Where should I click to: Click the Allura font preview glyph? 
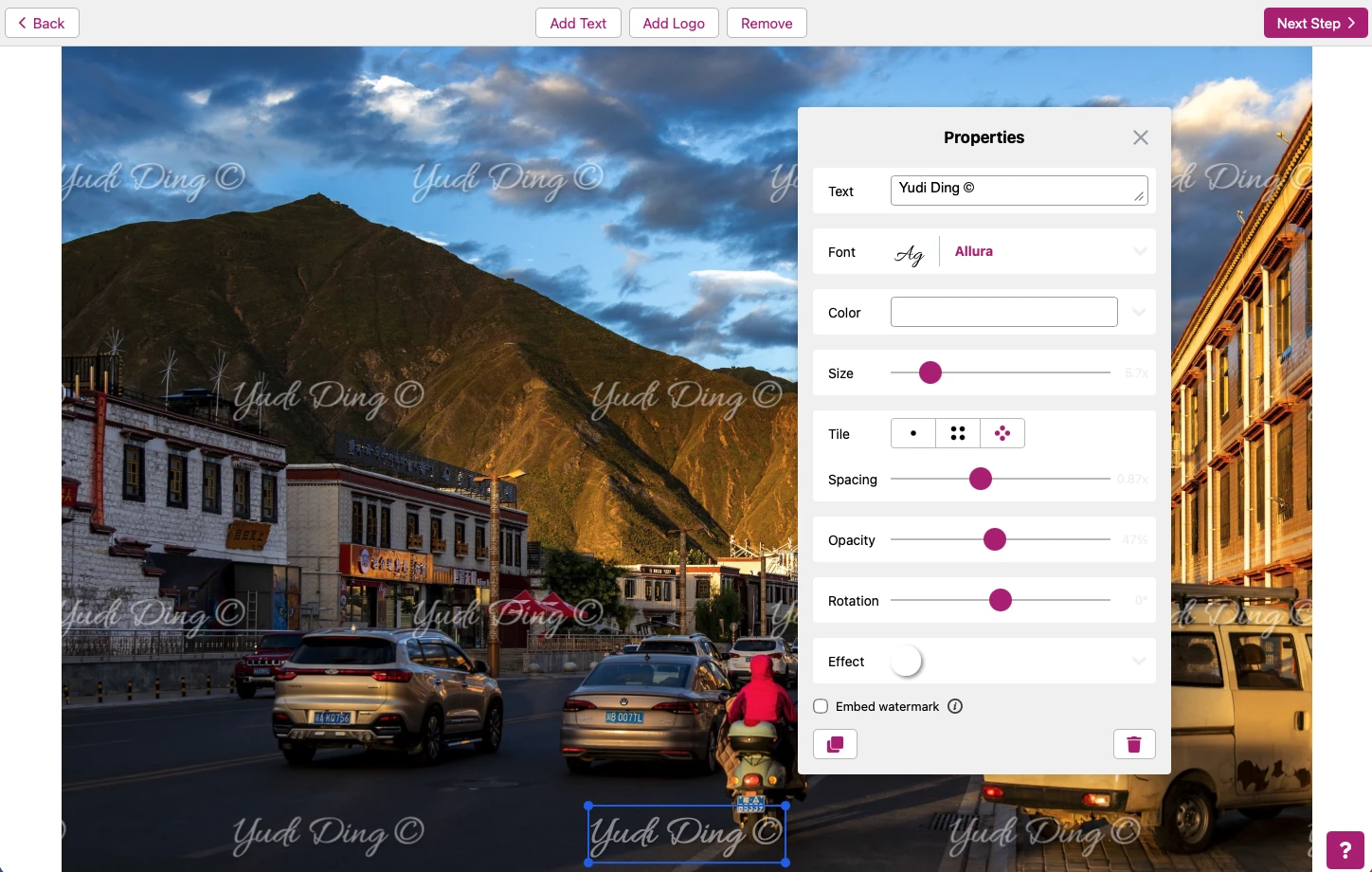[910, 253]
